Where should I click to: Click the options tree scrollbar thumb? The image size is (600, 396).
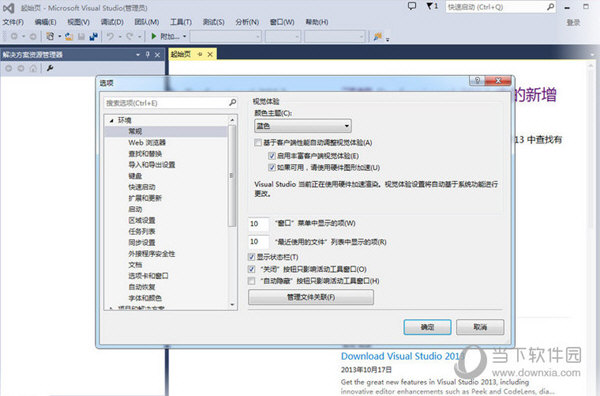pyautogui.click(x=231, y=176)
